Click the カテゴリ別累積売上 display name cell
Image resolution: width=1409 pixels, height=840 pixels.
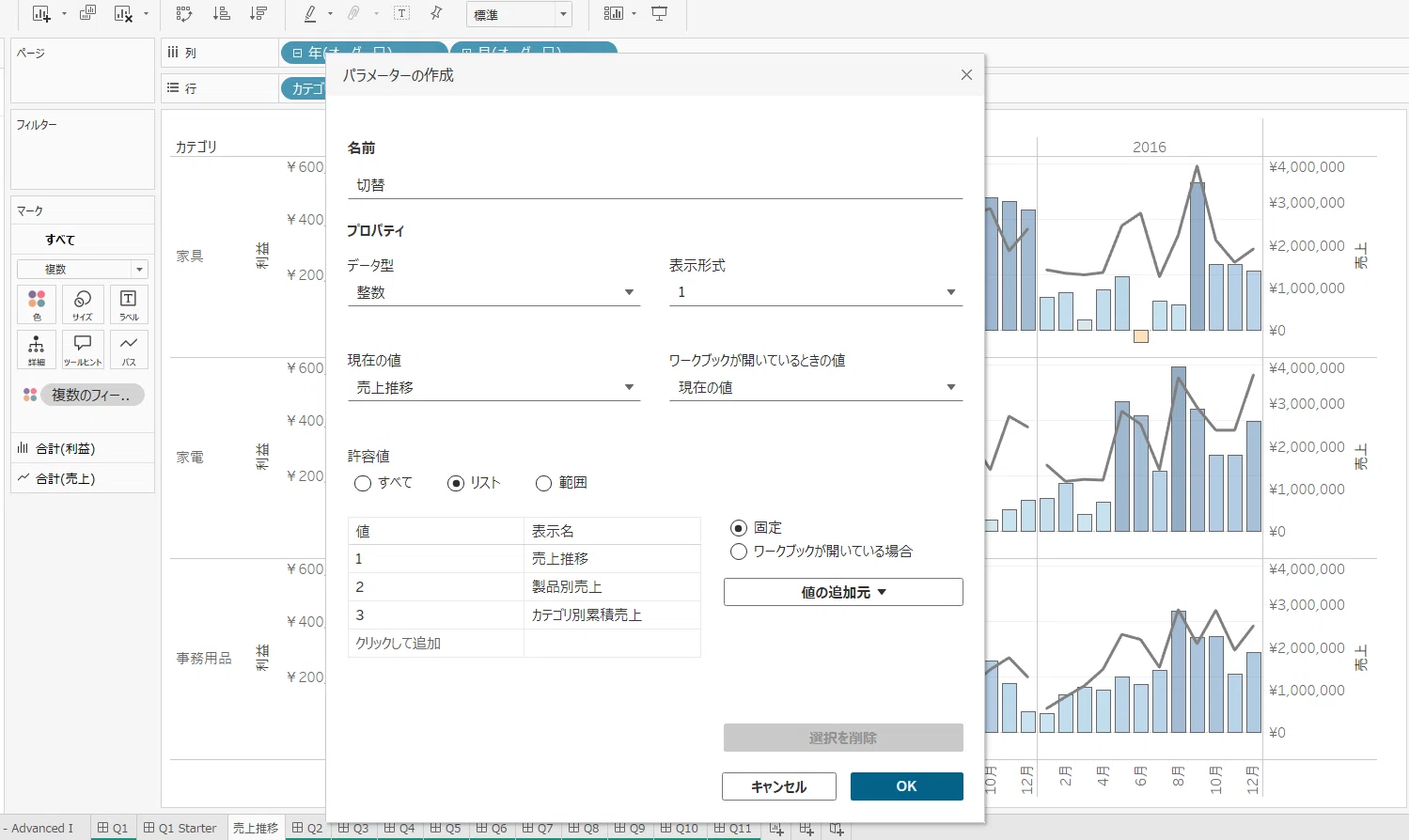(x=612, y=615)
